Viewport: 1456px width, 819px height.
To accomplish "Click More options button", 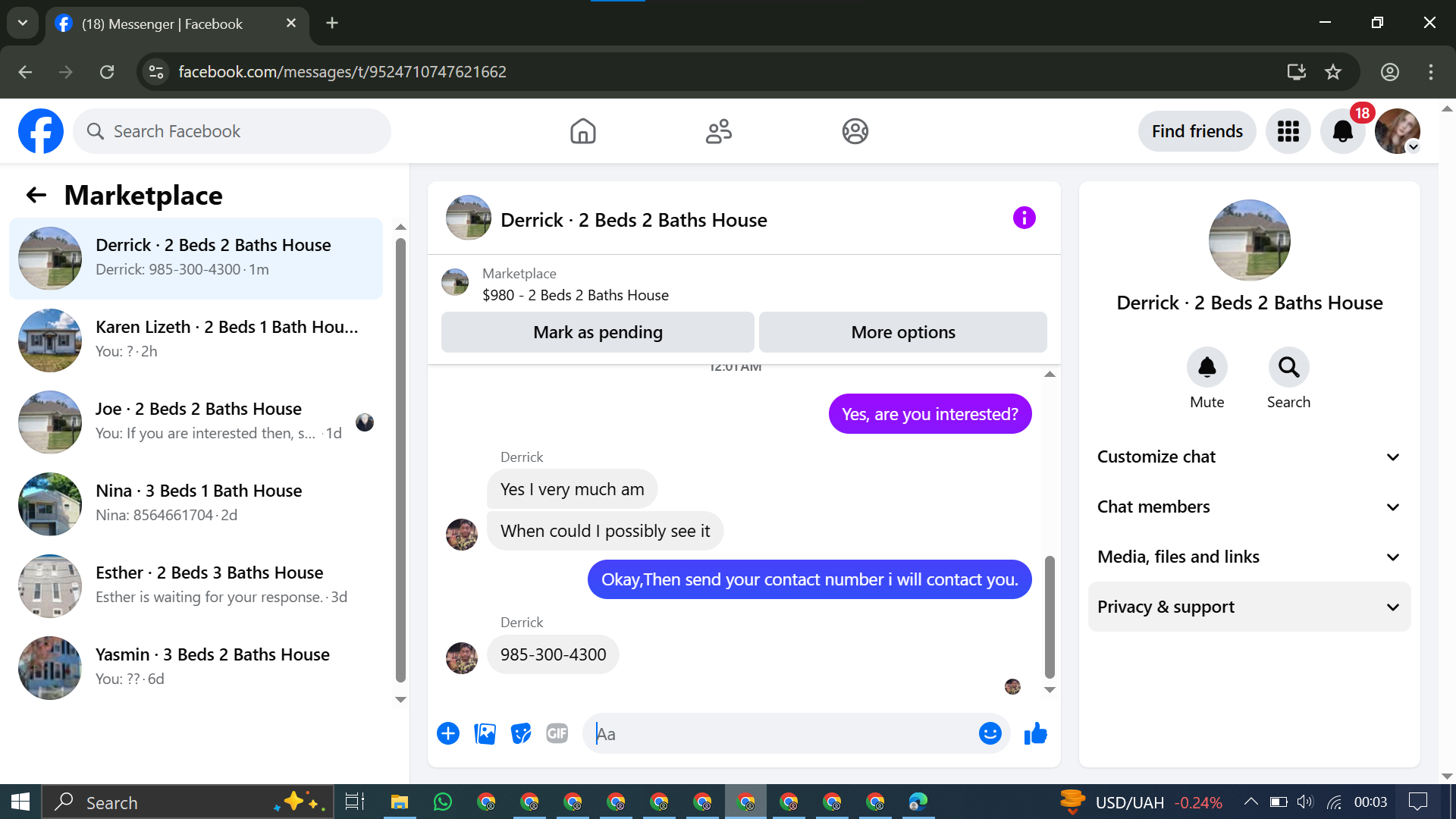I will click(x=902, y=332).
